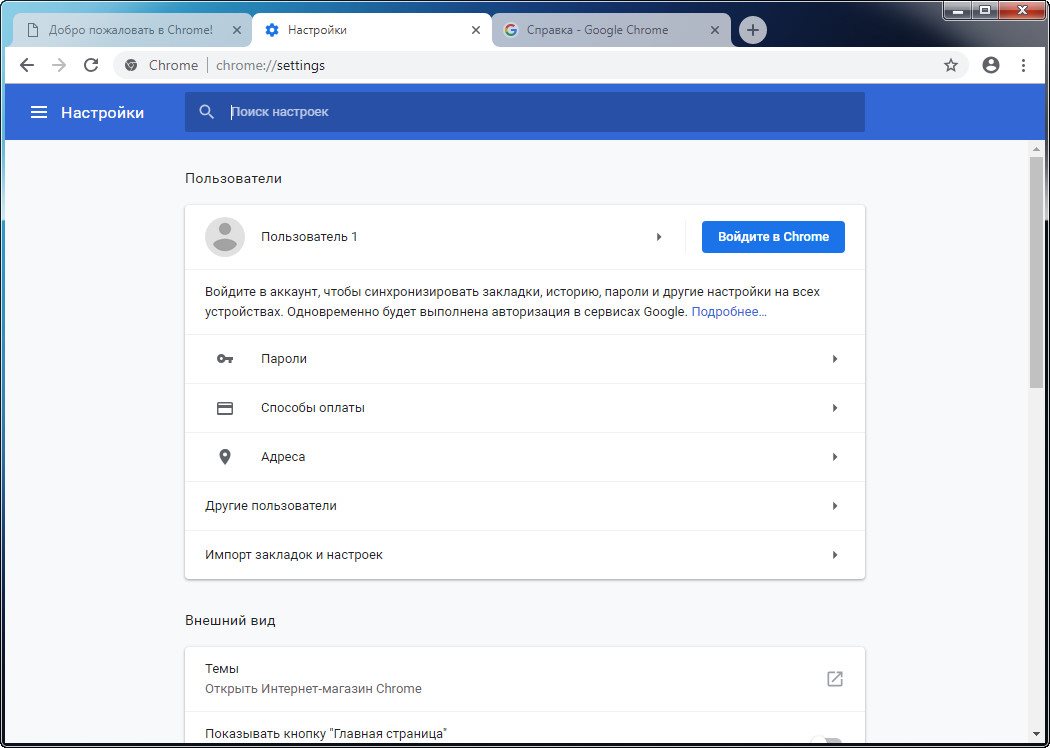Click the external link icon beside Темы

tap(834, 679)
